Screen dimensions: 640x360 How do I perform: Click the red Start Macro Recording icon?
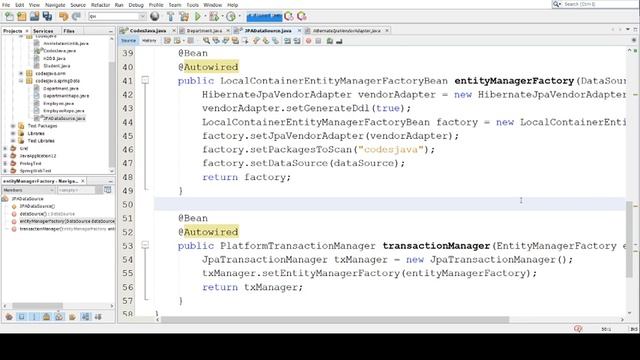pos(309,41)
